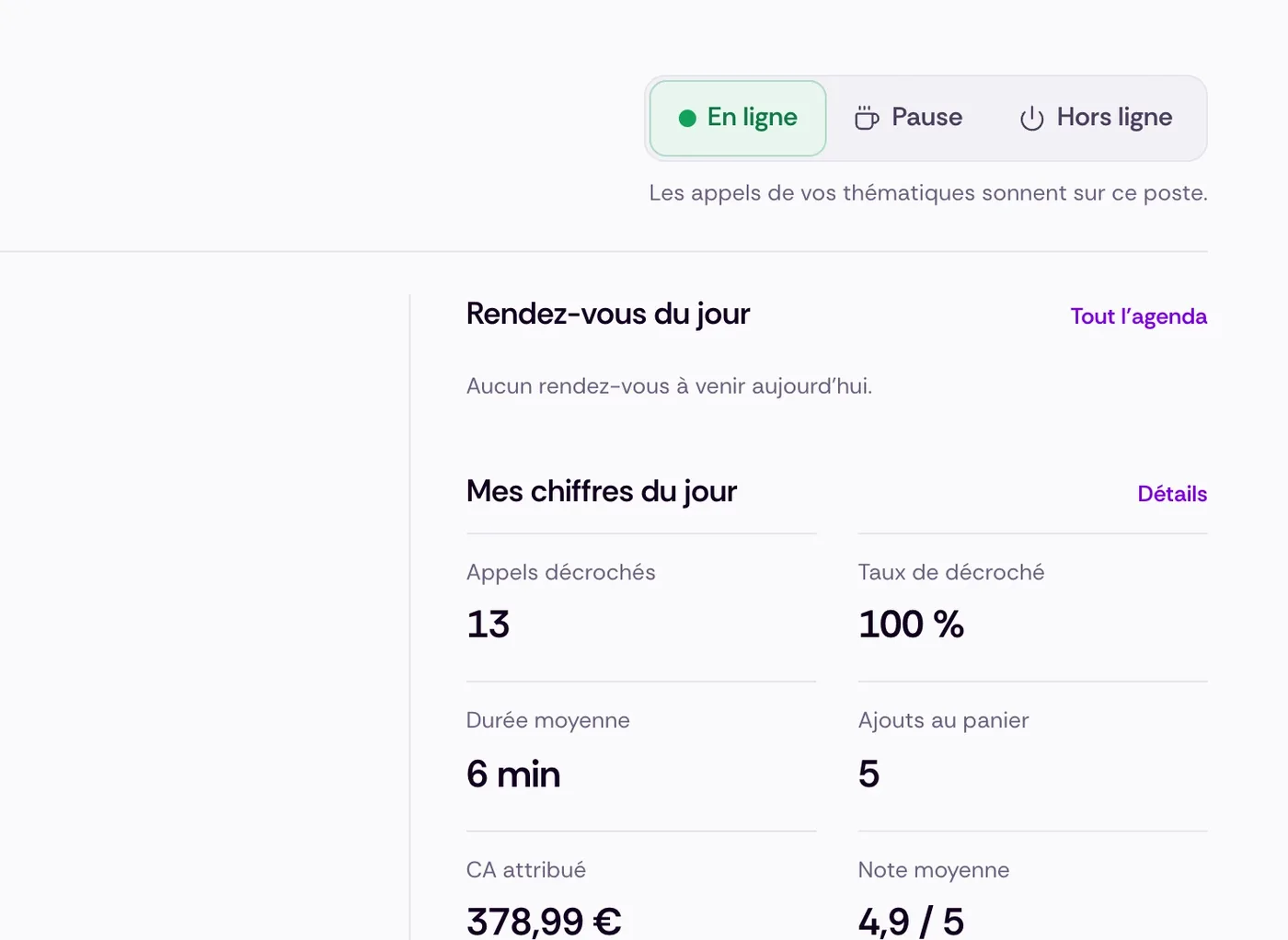Select the Mes chiffres du jour heading
1288x940 pixels.
(x=602, y=491)
